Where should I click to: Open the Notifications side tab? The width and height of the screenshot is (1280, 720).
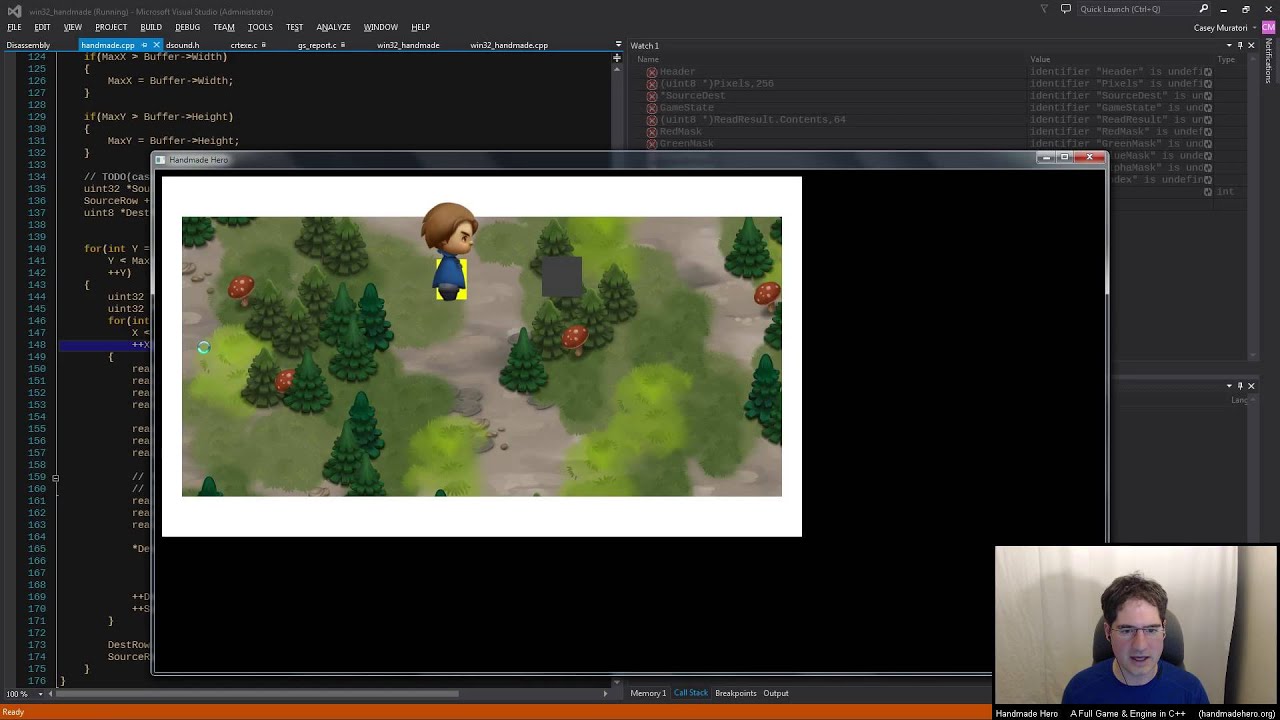pos(1268,62)
